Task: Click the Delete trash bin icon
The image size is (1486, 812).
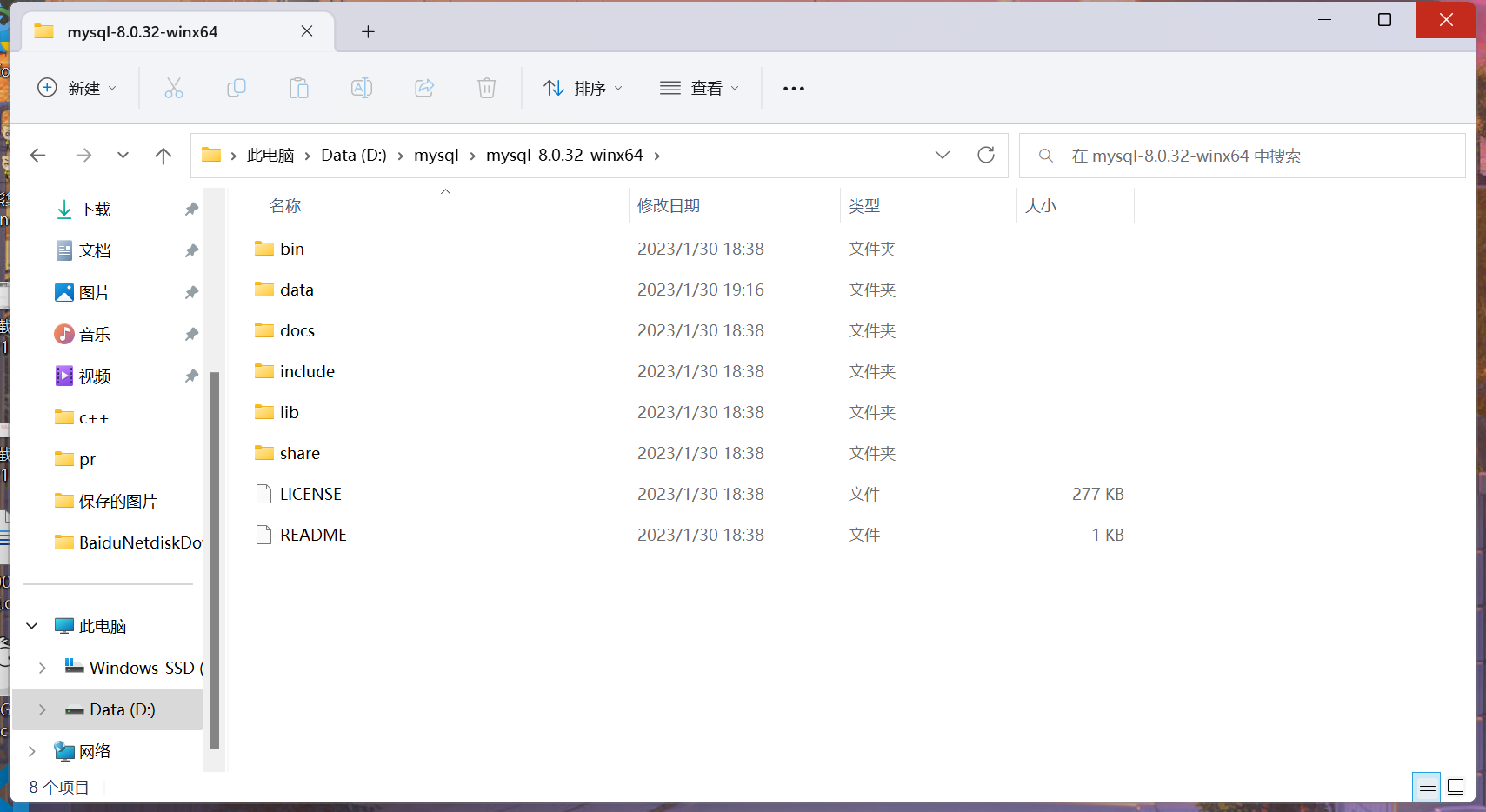Action: pyautogui.click(x=487, y=88)
